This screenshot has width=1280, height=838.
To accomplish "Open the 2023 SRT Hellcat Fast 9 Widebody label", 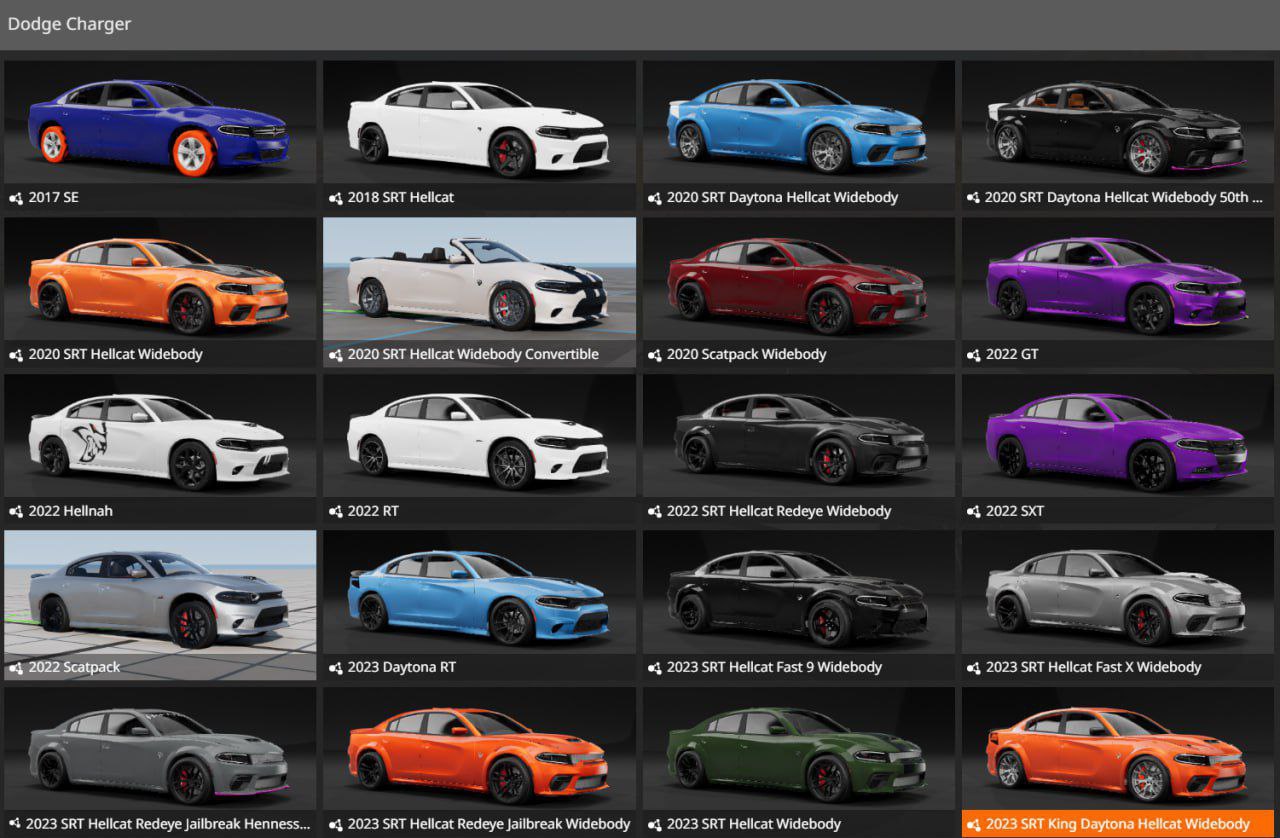I will point(774,667).
